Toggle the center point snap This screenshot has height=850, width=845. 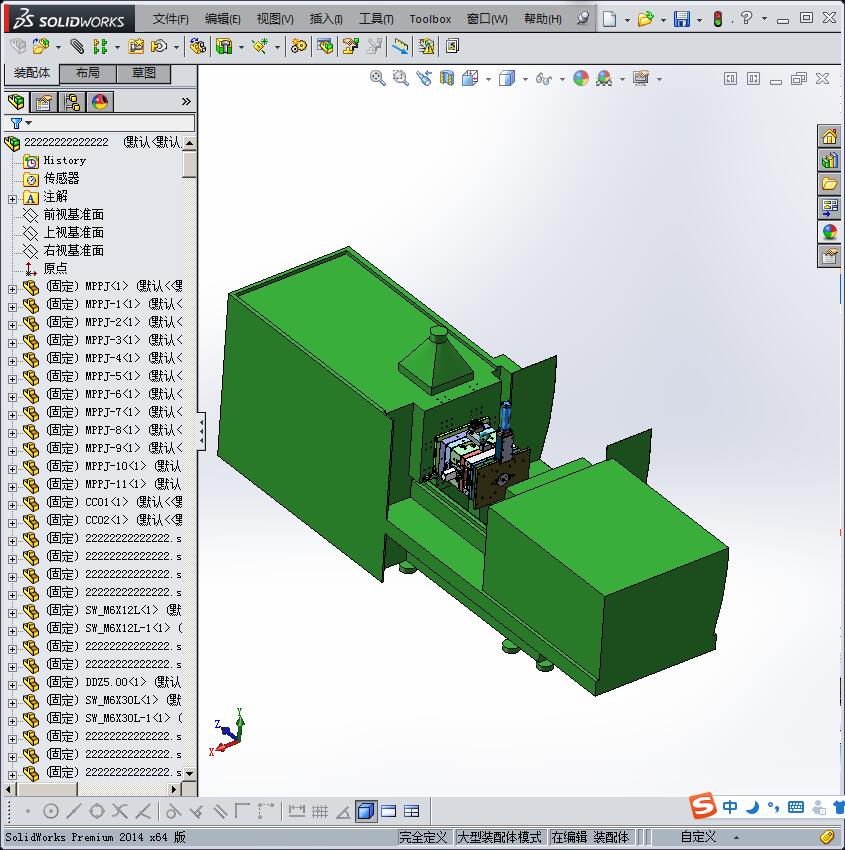[x=50, y=811]
